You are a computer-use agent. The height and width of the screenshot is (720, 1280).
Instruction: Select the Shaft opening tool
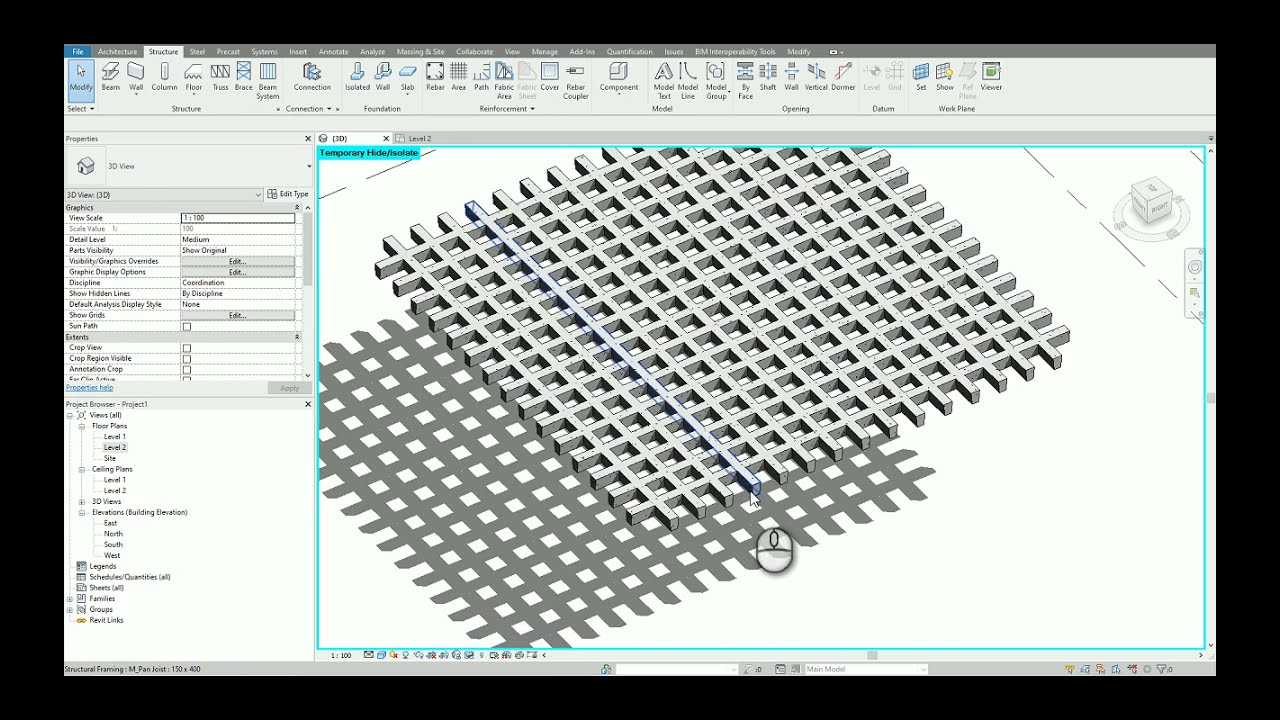[x=768, y=78]
